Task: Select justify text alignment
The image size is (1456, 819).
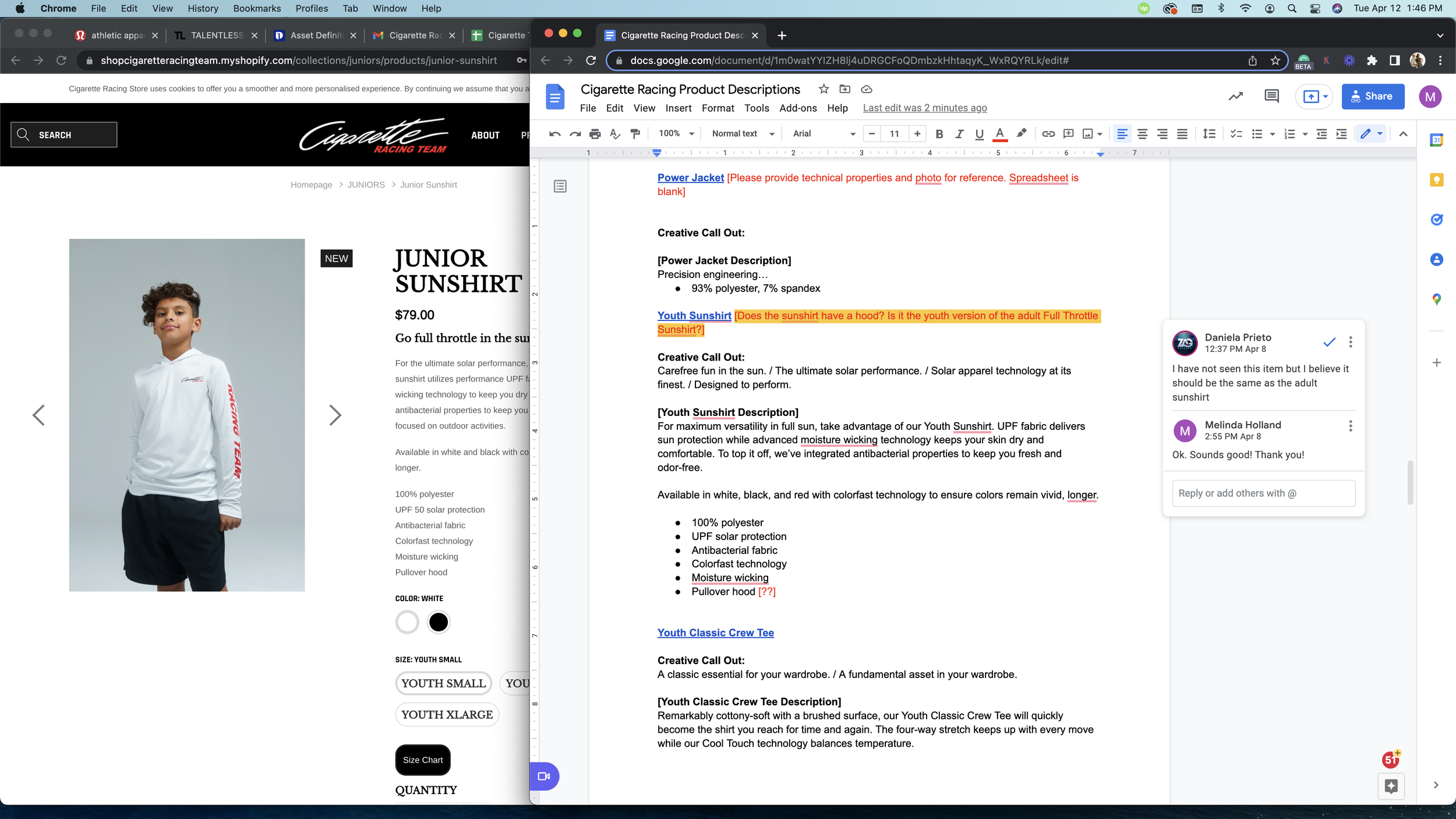Action: 1182,134
